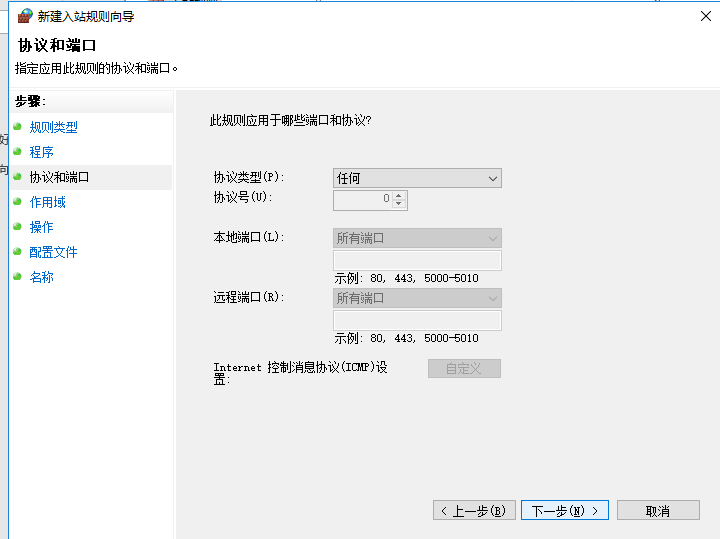Image resolution: width=720 pixels, height=539 pixels.
Task: Click the green bullet beside 规则类型
Action: 17,126
